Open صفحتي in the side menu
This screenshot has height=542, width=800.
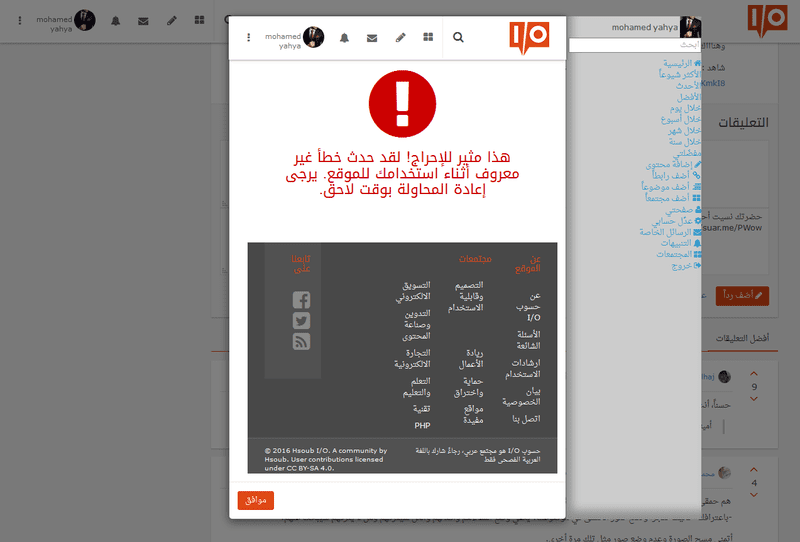tap(683, 209)
